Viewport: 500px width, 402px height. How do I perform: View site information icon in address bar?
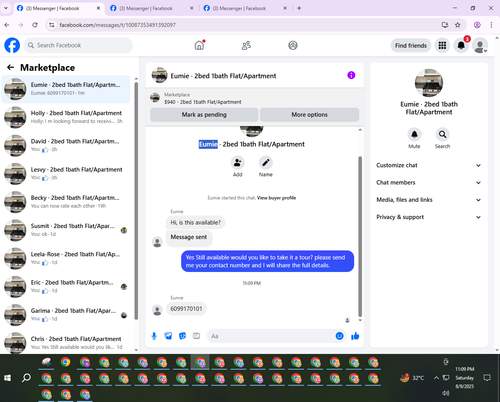coord(51,25)
